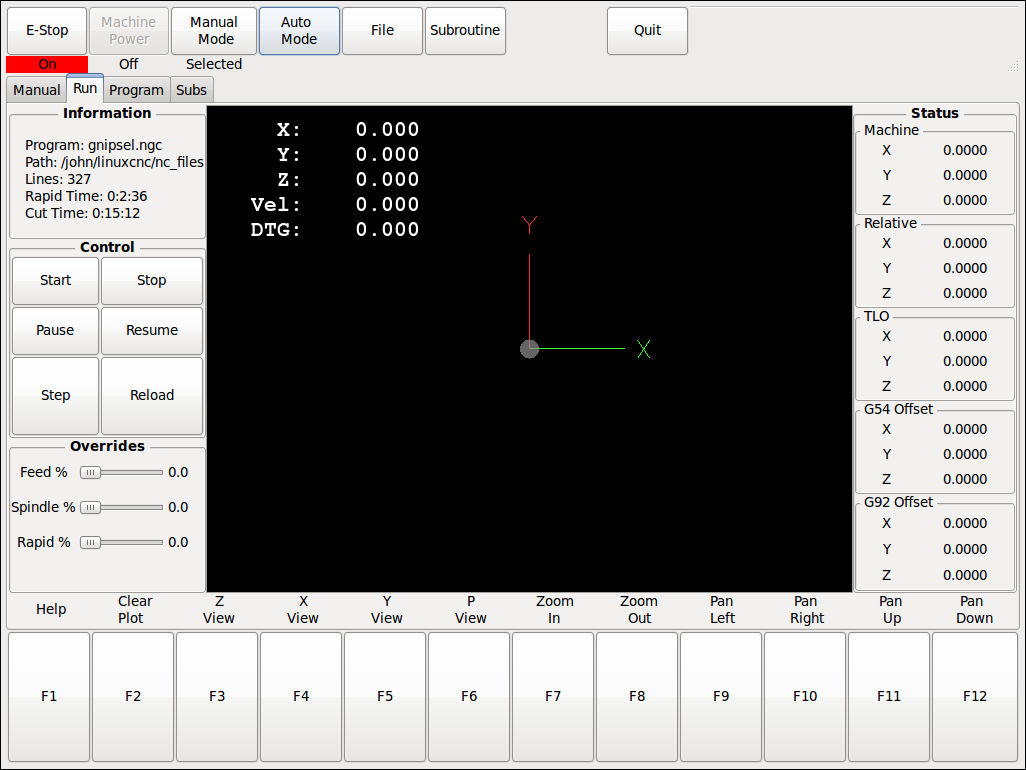The width and height of the screenshot is (1026, 770).
Task: Click the F1 Help key
Action: 49,696
